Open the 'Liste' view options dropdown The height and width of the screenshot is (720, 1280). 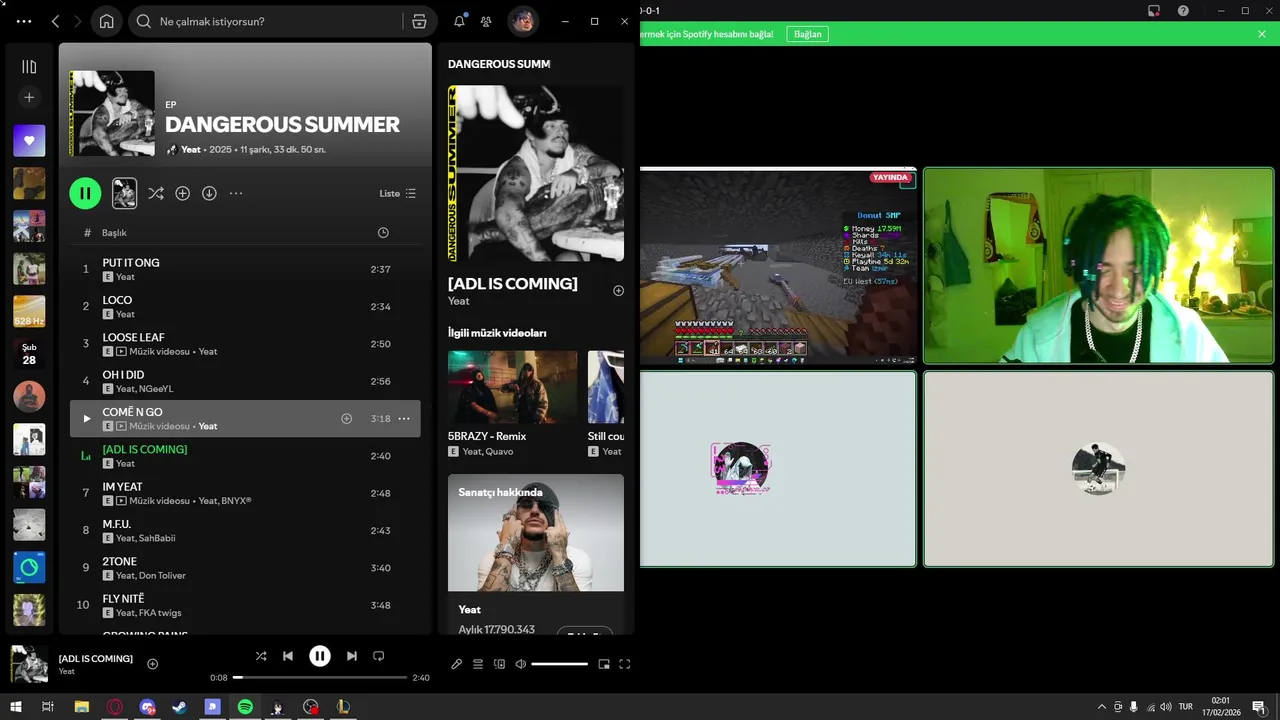click(398, 193)
